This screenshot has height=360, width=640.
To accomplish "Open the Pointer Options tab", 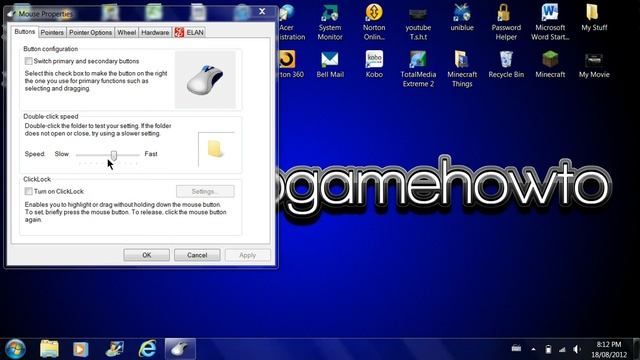I will (90, 32).
